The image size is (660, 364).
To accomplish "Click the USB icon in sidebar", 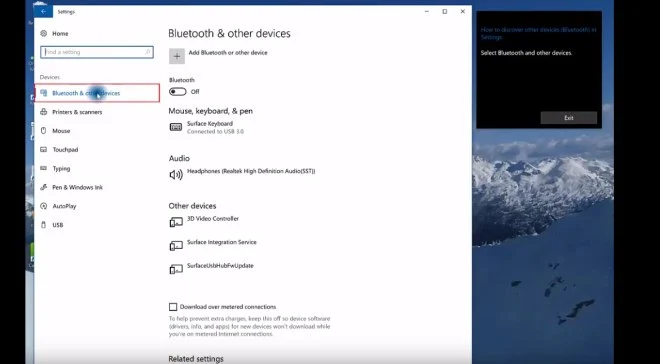I will pyautogui.click(x=43, y=225).
